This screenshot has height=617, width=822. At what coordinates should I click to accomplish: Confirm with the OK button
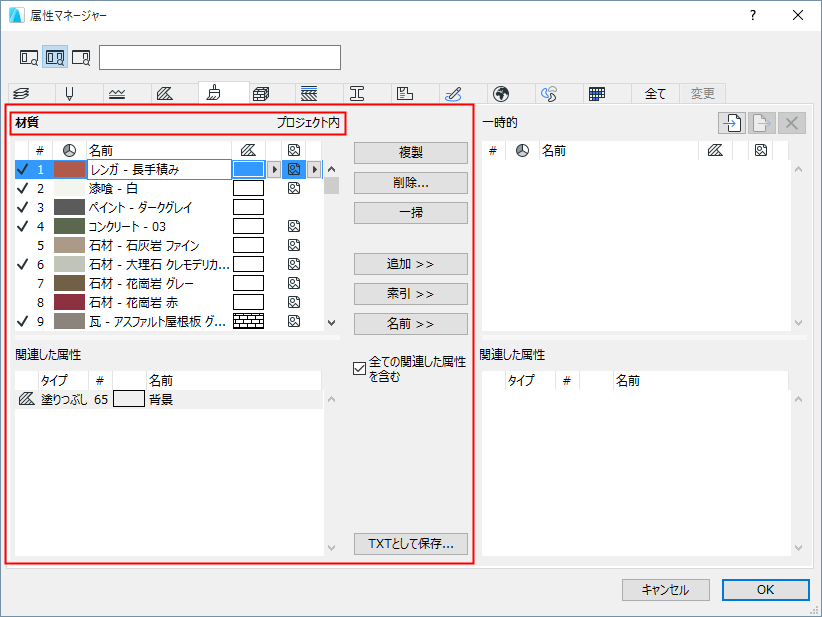pos(765,590)
